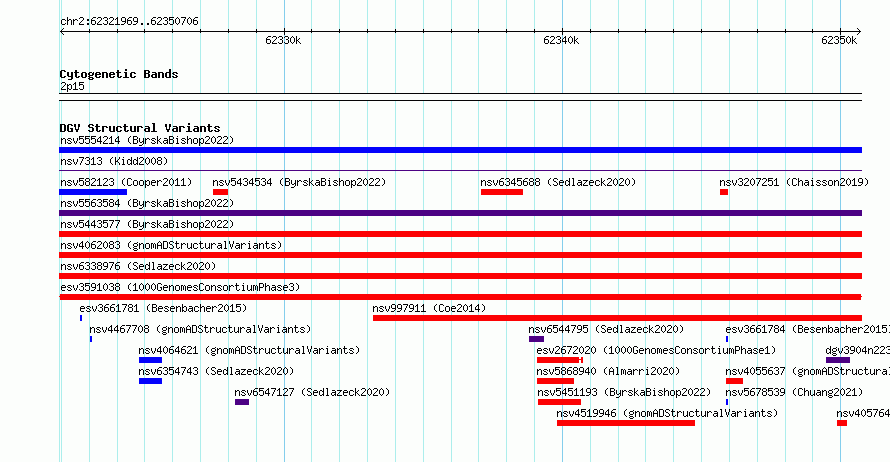This screenshot has height=462, width=890.
Task: Click the chr2:62321969..62350706 region label
Action: pyautogui.click(x=129, y=21)
